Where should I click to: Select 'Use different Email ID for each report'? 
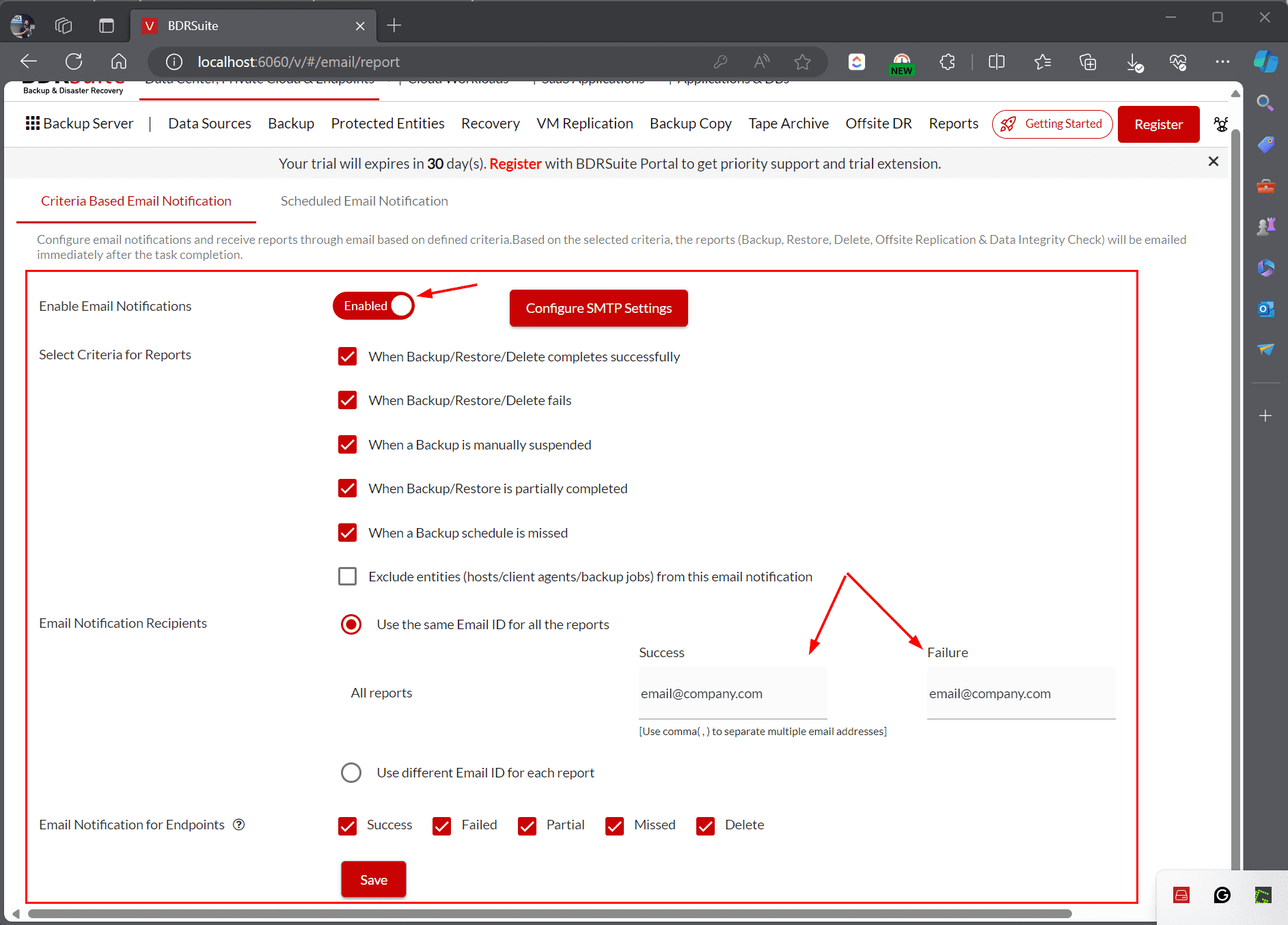pyautogui.click(x=351, y=773)
